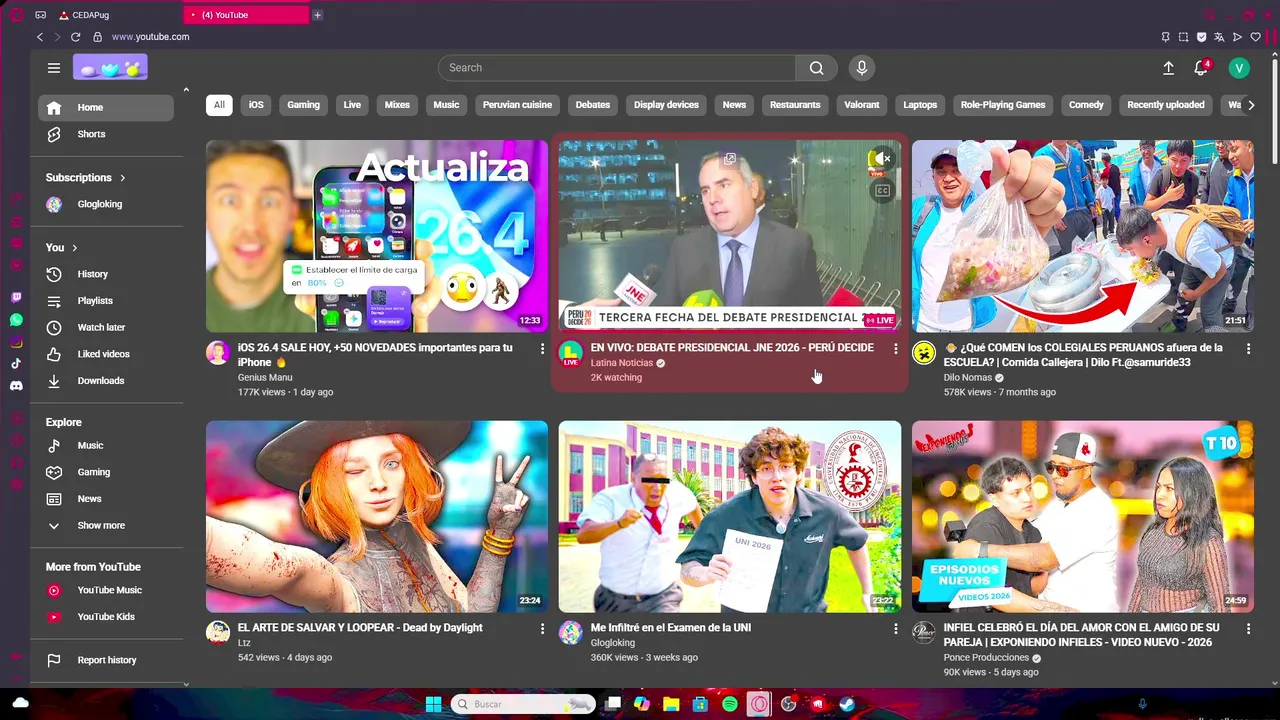Open Spotify from the taskbar

pyautogui.click(x=730, y=704)
